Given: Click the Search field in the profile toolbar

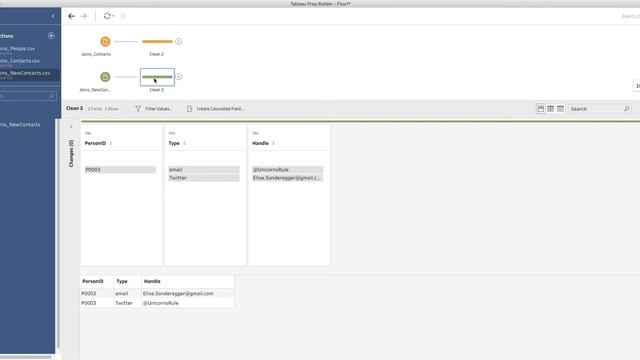Looking at the screenshot, I should pos(600,109).
